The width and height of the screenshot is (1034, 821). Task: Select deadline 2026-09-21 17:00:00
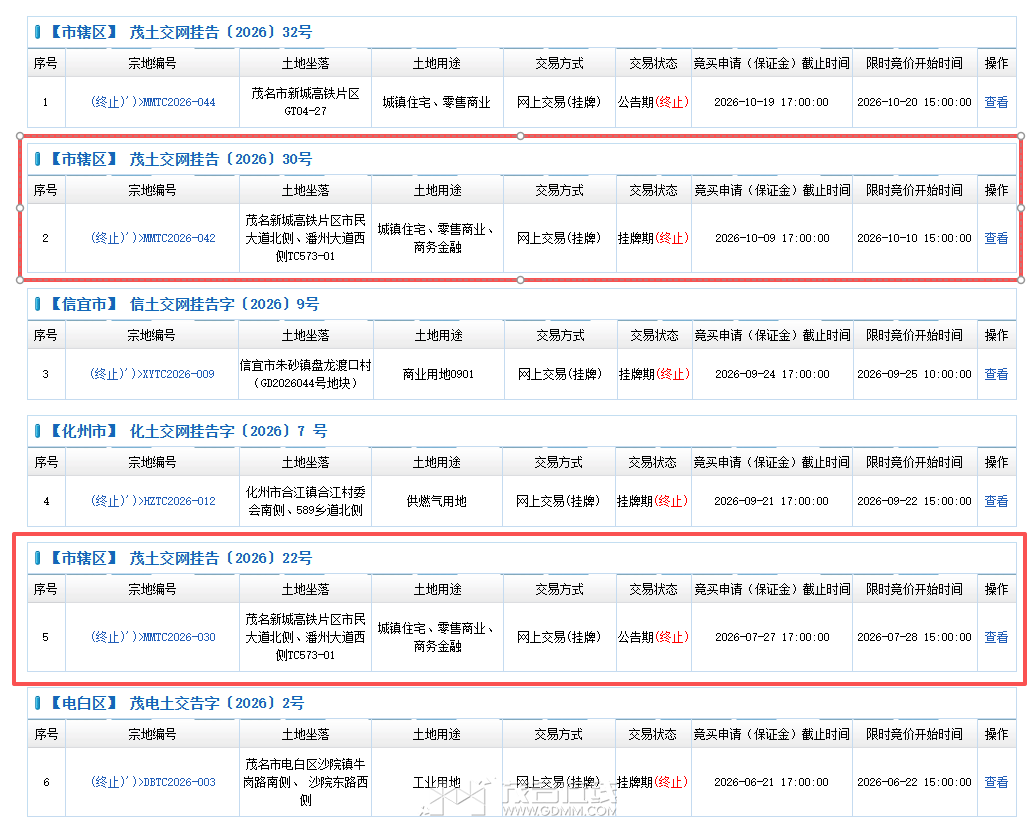[x=772, y=501]
